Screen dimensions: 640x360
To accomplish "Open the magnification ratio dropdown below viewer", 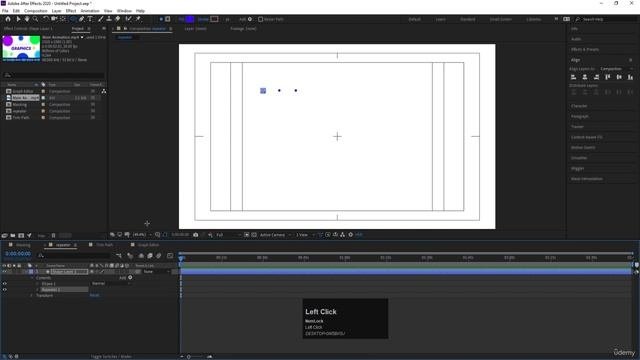I will pos(142,235).
